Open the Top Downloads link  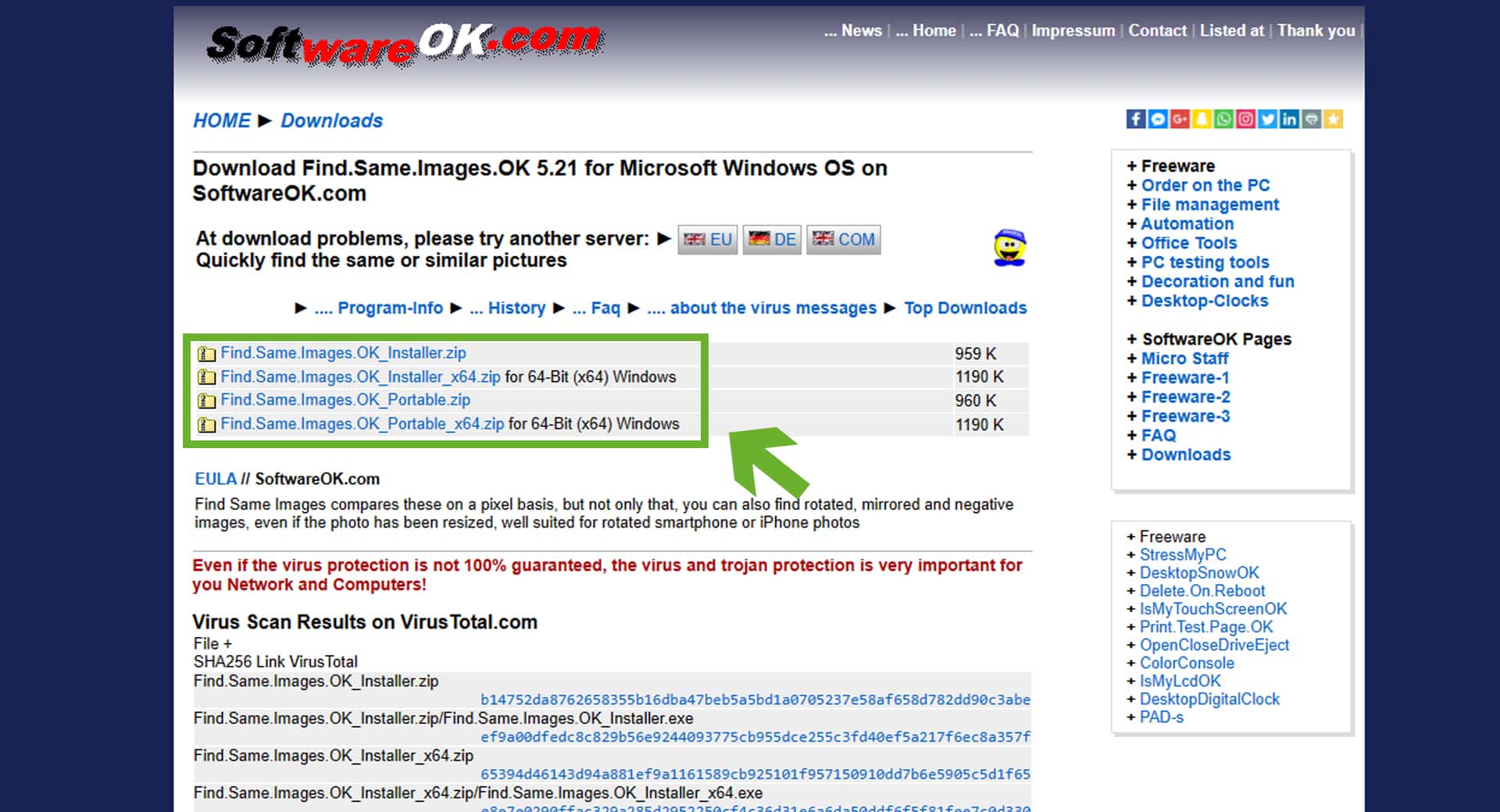tap(965, 308)
